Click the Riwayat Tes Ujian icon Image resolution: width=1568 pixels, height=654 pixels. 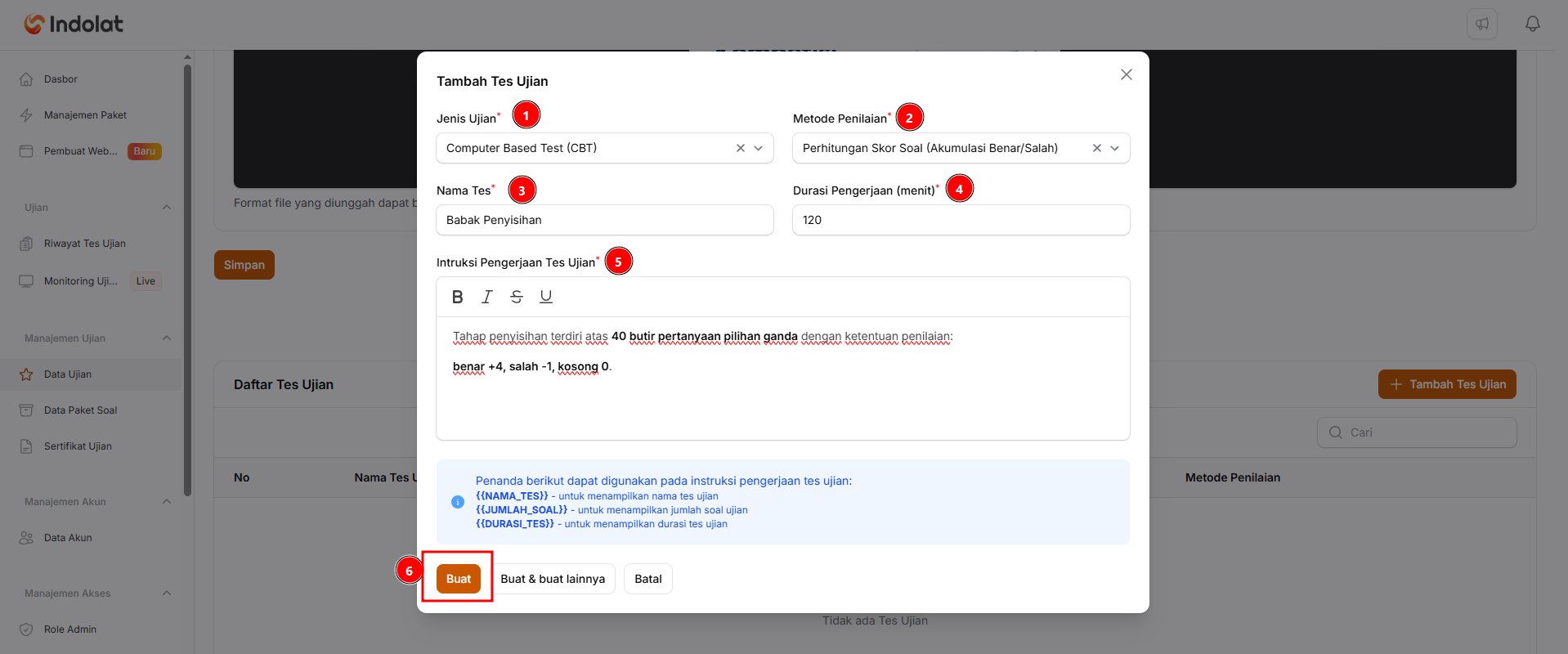coord(26,244)
